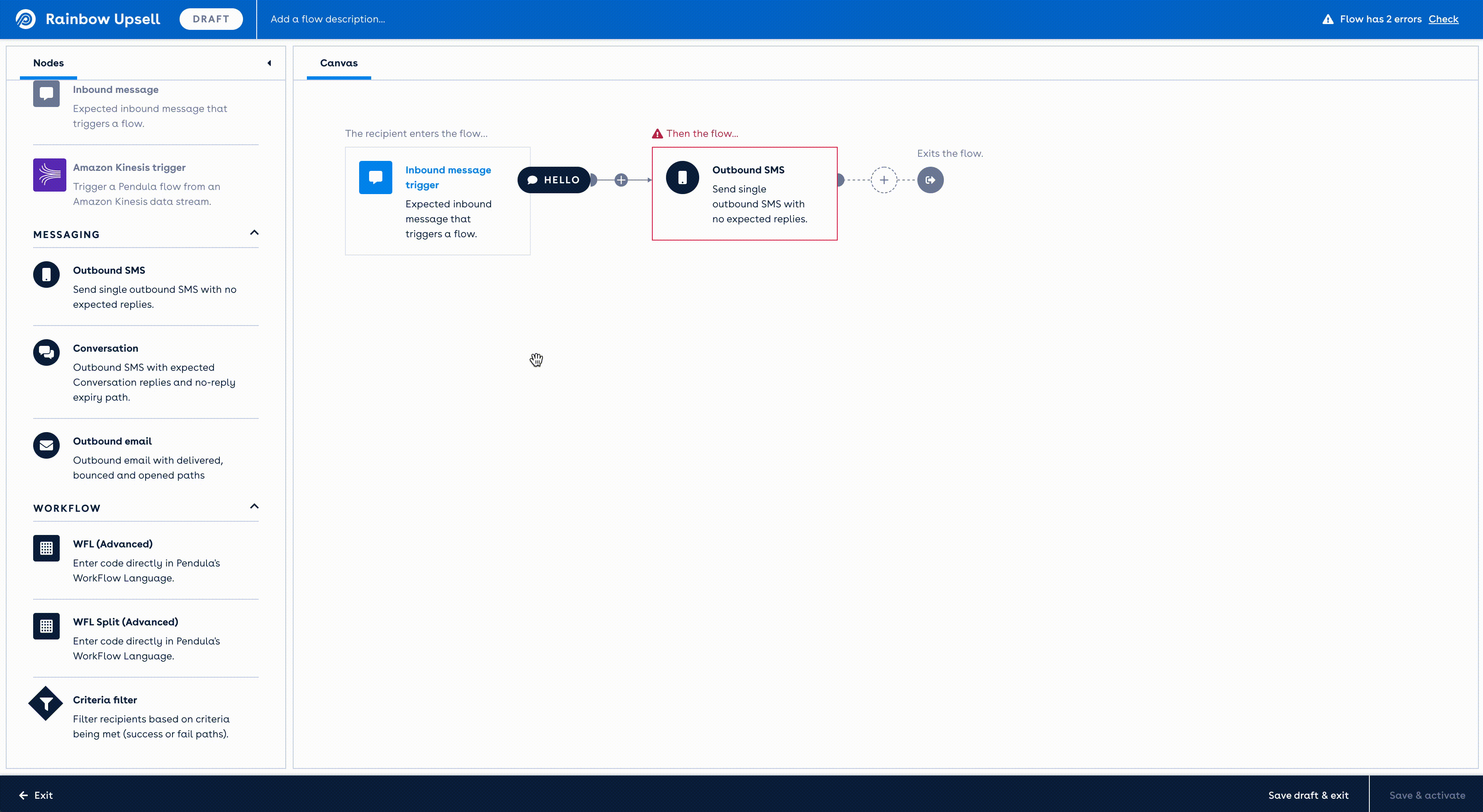The width and height of the screenshot is (1483, 812).
Task: Click Save draft & exit
Action: (1308, 795)
